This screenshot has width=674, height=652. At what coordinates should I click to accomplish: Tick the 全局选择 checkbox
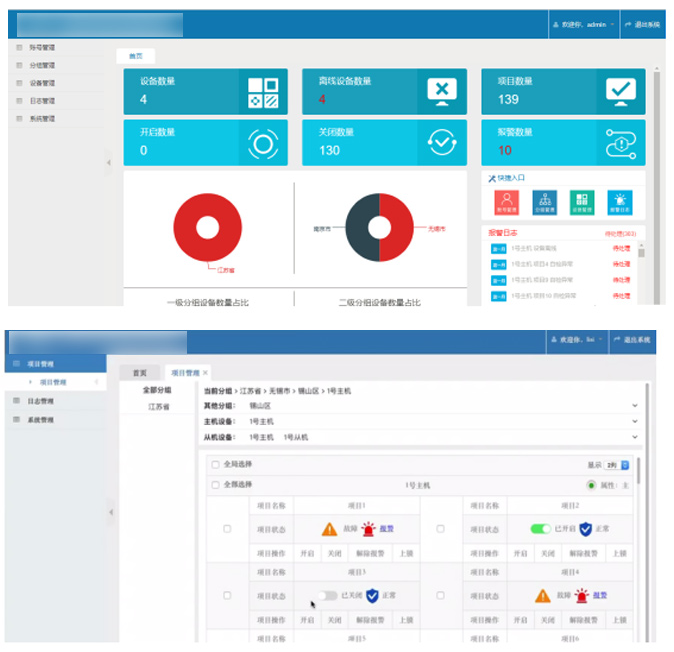pos(215,465)
